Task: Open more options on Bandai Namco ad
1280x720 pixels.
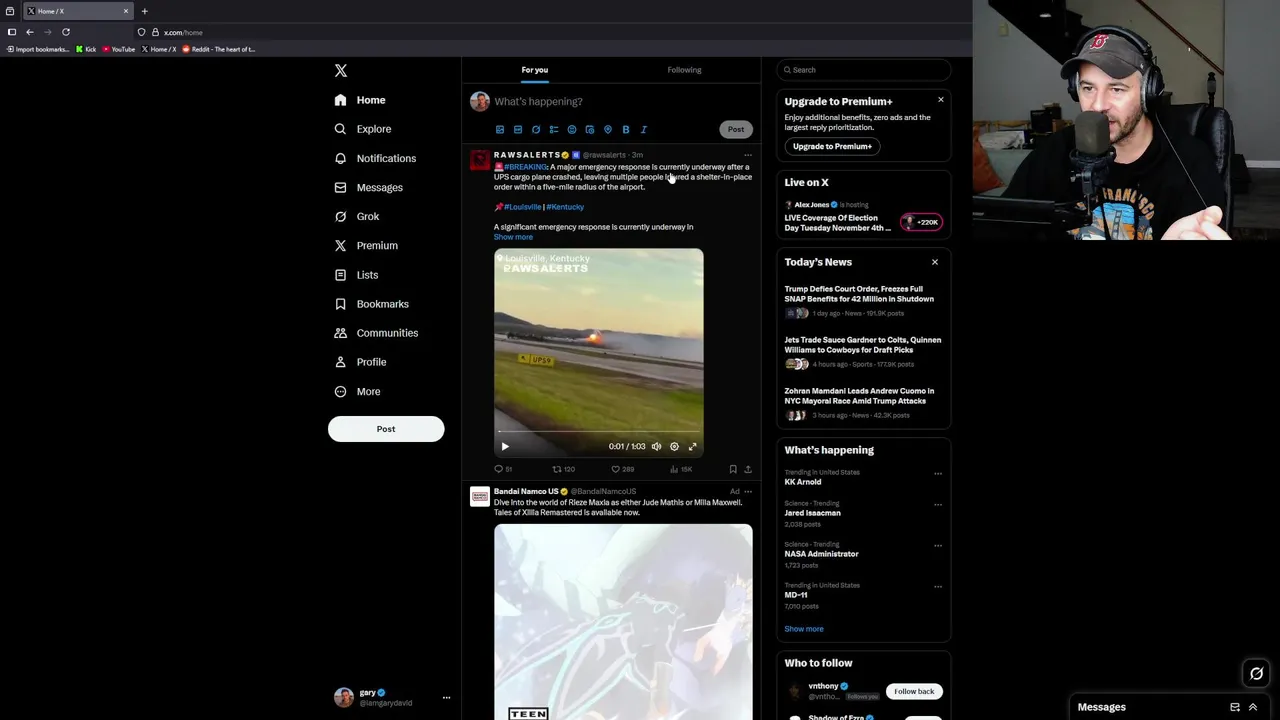Action: click(748, 491)
